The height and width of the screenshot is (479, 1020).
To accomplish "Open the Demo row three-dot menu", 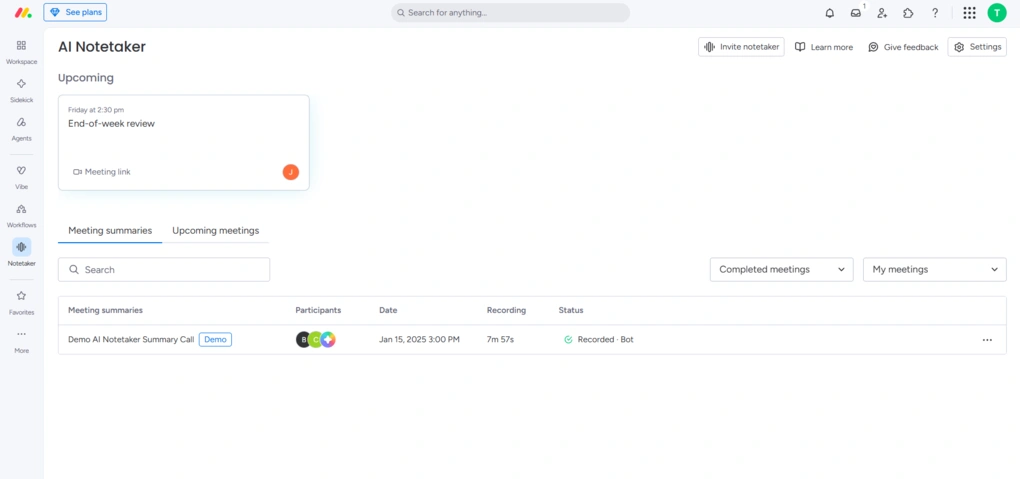I will [x=987, y=340].
